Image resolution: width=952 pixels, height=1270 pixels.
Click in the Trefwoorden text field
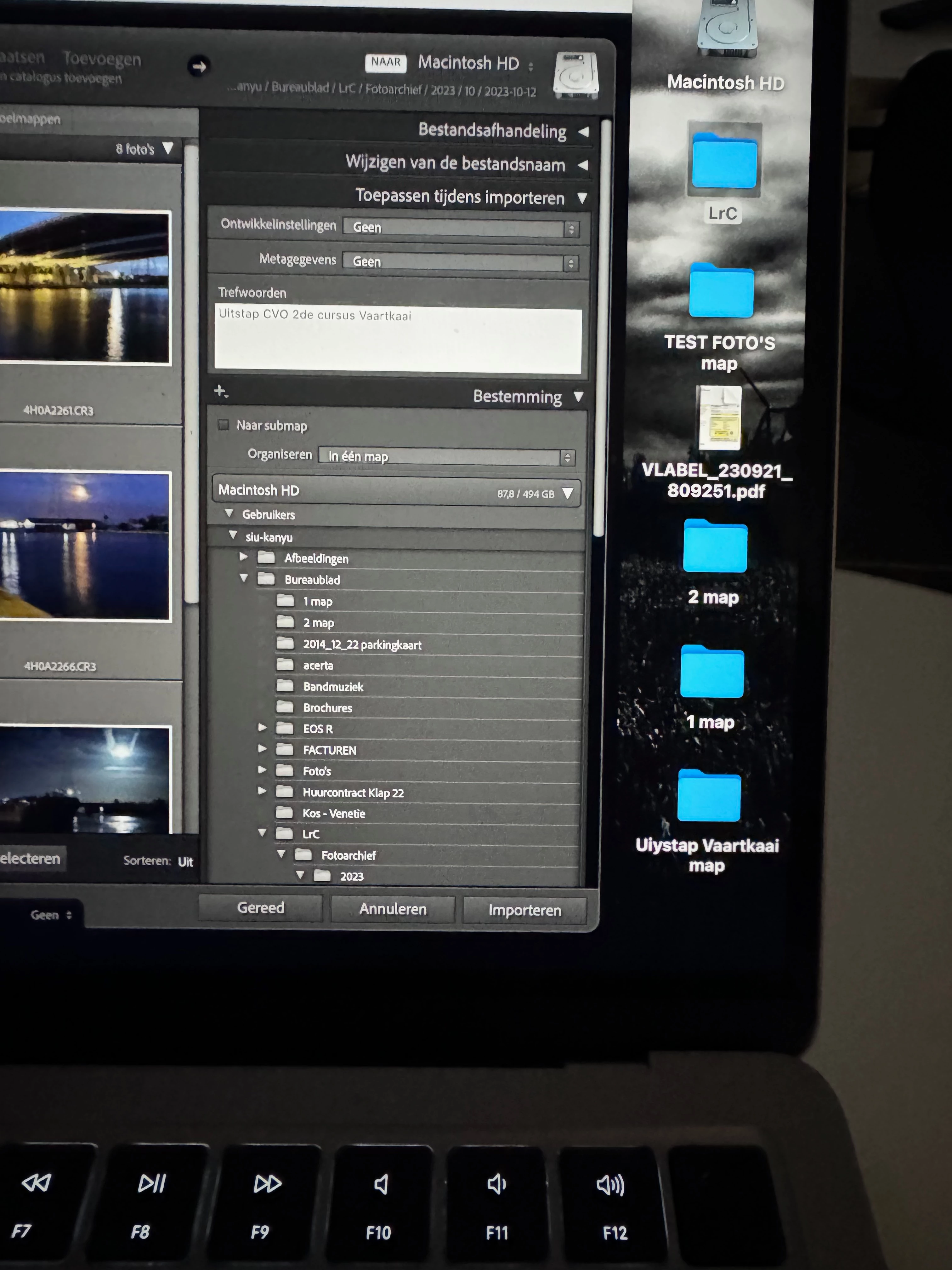pos(398,341)
